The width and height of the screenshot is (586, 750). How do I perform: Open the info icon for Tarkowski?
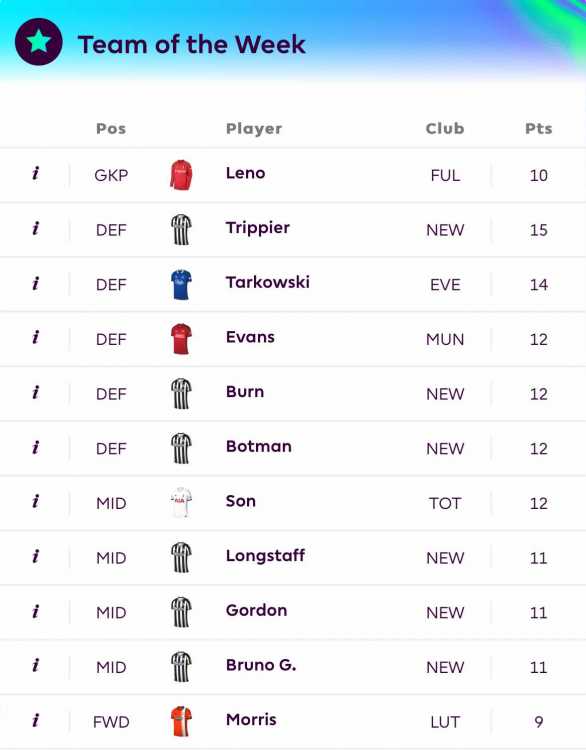click(35, 283)
